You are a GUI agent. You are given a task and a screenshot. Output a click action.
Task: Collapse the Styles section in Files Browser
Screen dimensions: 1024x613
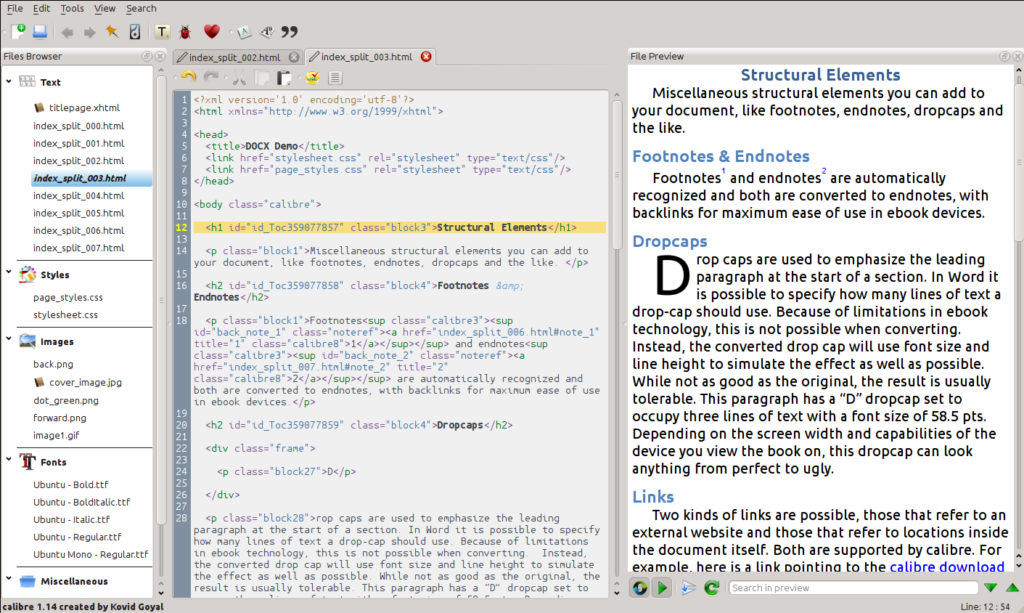8,274
